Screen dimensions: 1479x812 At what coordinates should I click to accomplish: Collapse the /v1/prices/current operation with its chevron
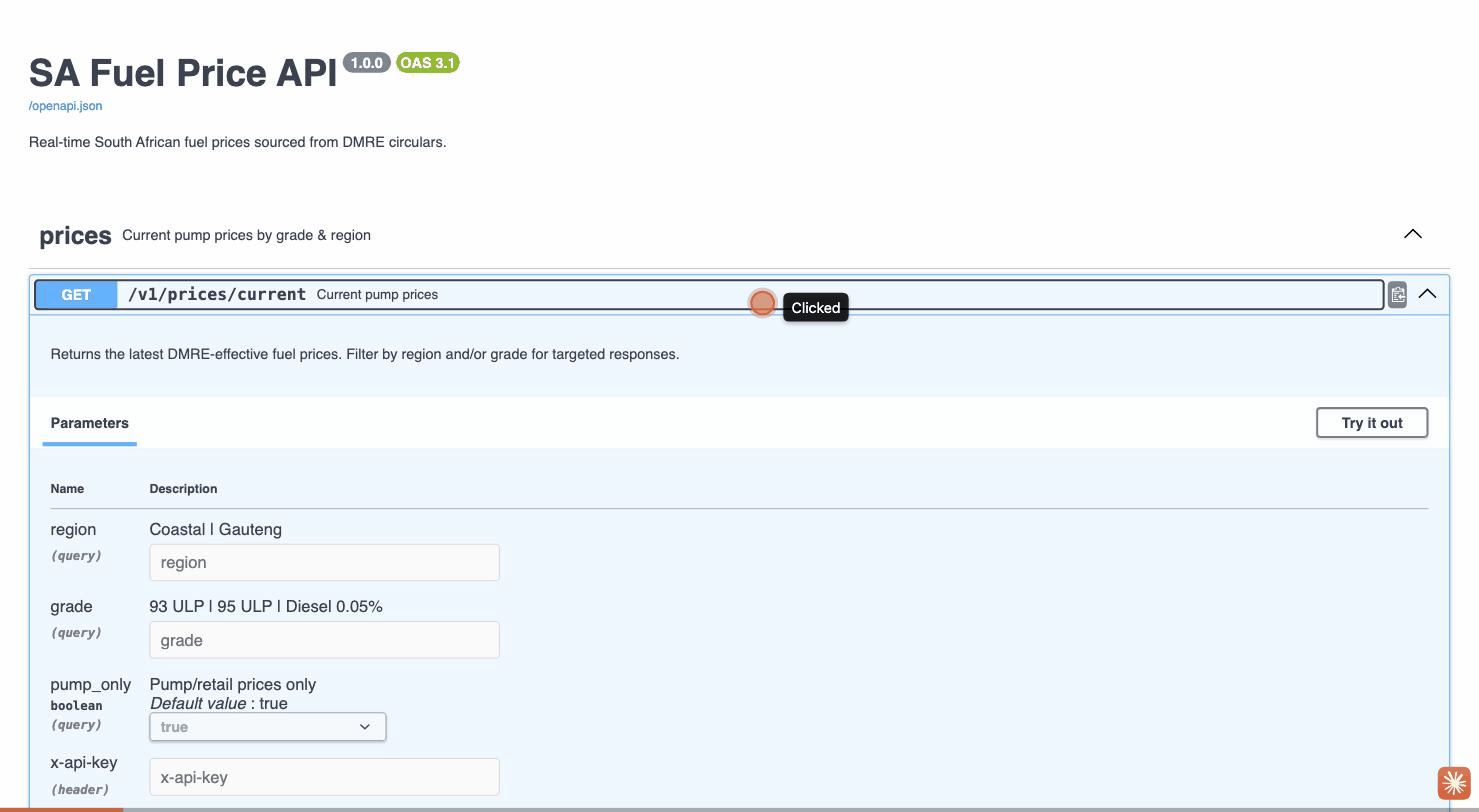pos(1427,294)
